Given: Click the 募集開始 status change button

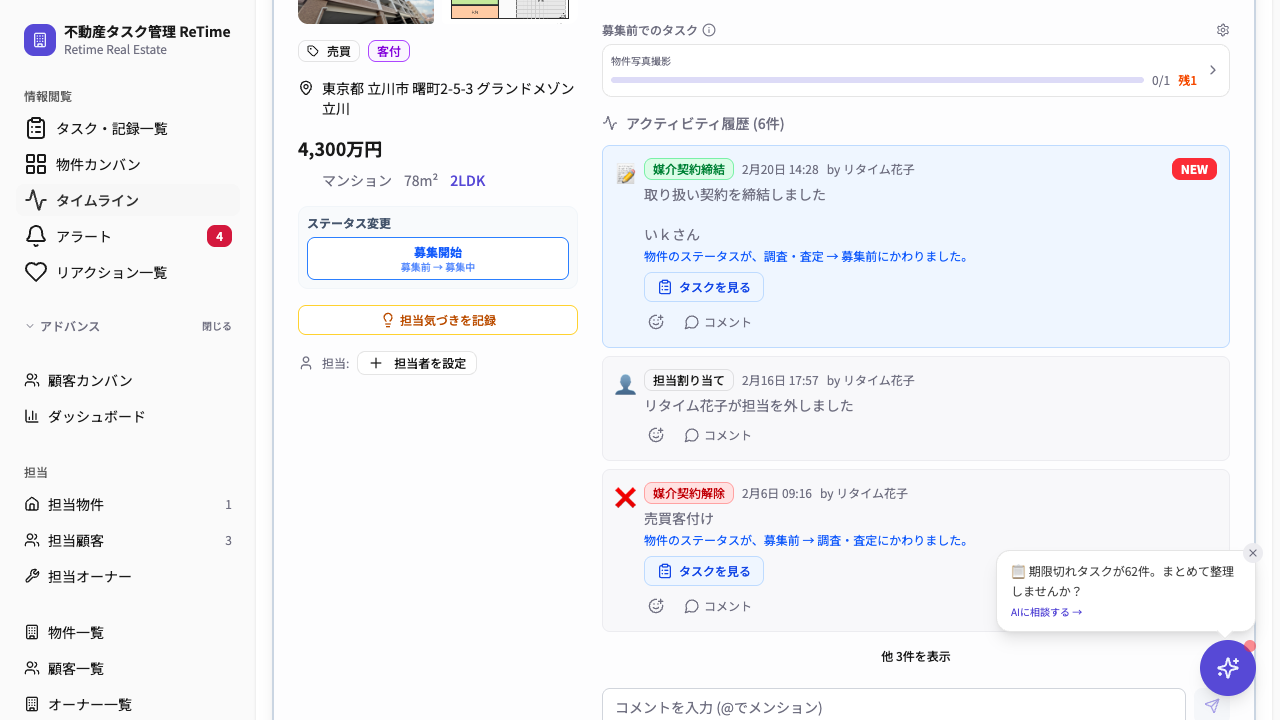Looking at the screenshot, I should tap(438, 258).
